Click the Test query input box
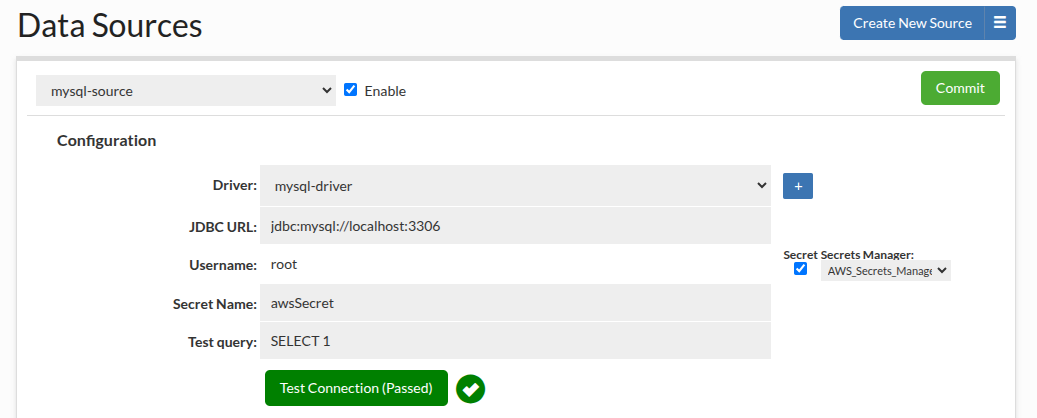Screen dimensions: 1037x418 pos(515,341)
